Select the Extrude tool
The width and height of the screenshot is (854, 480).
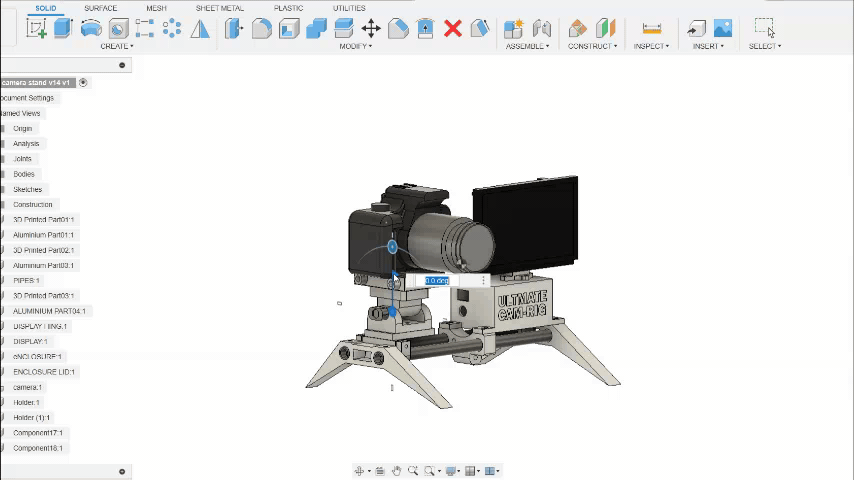[63, 28]
